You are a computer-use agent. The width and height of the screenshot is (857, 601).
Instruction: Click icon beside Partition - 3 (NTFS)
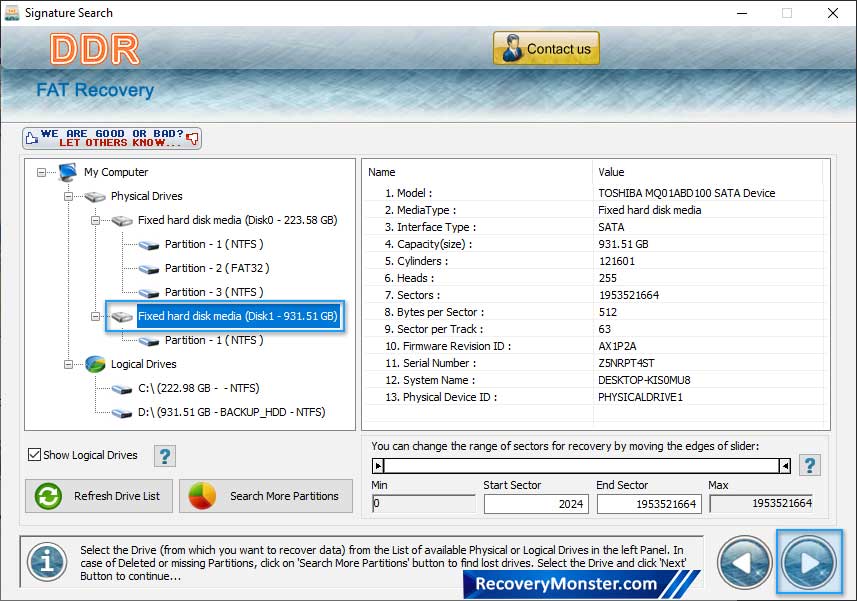pyautogui.click(x=149, y=293)
